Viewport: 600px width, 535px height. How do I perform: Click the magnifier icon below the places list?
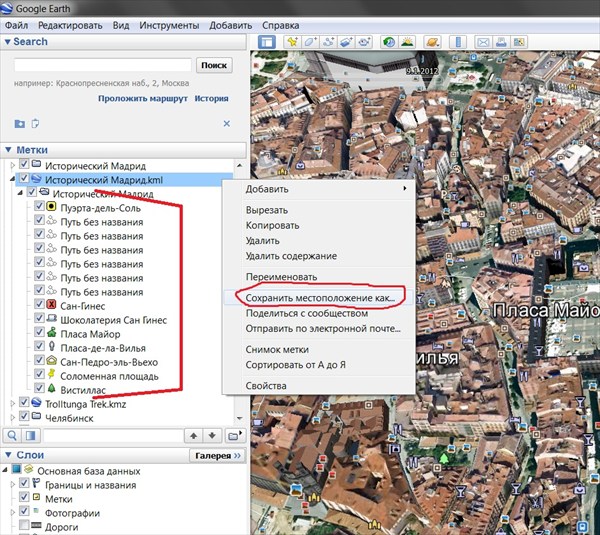[12, 436]
